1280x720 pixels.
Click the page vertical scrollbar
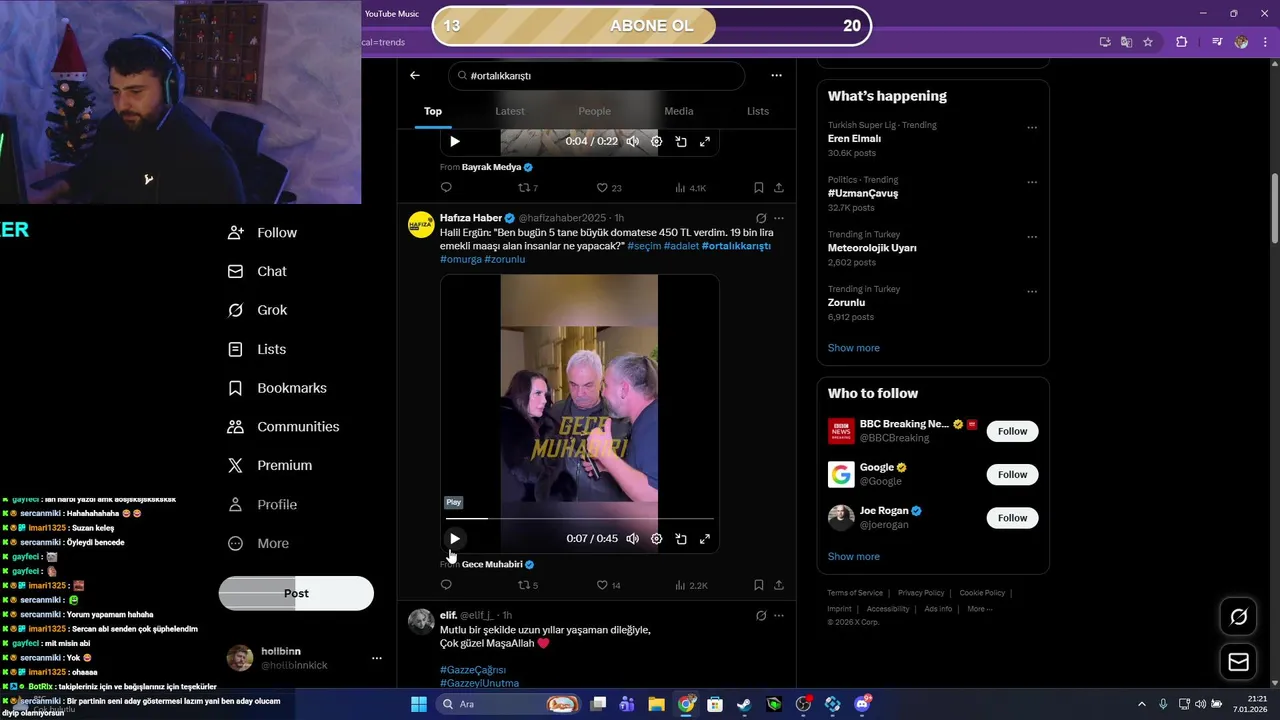click(1274, 208)
